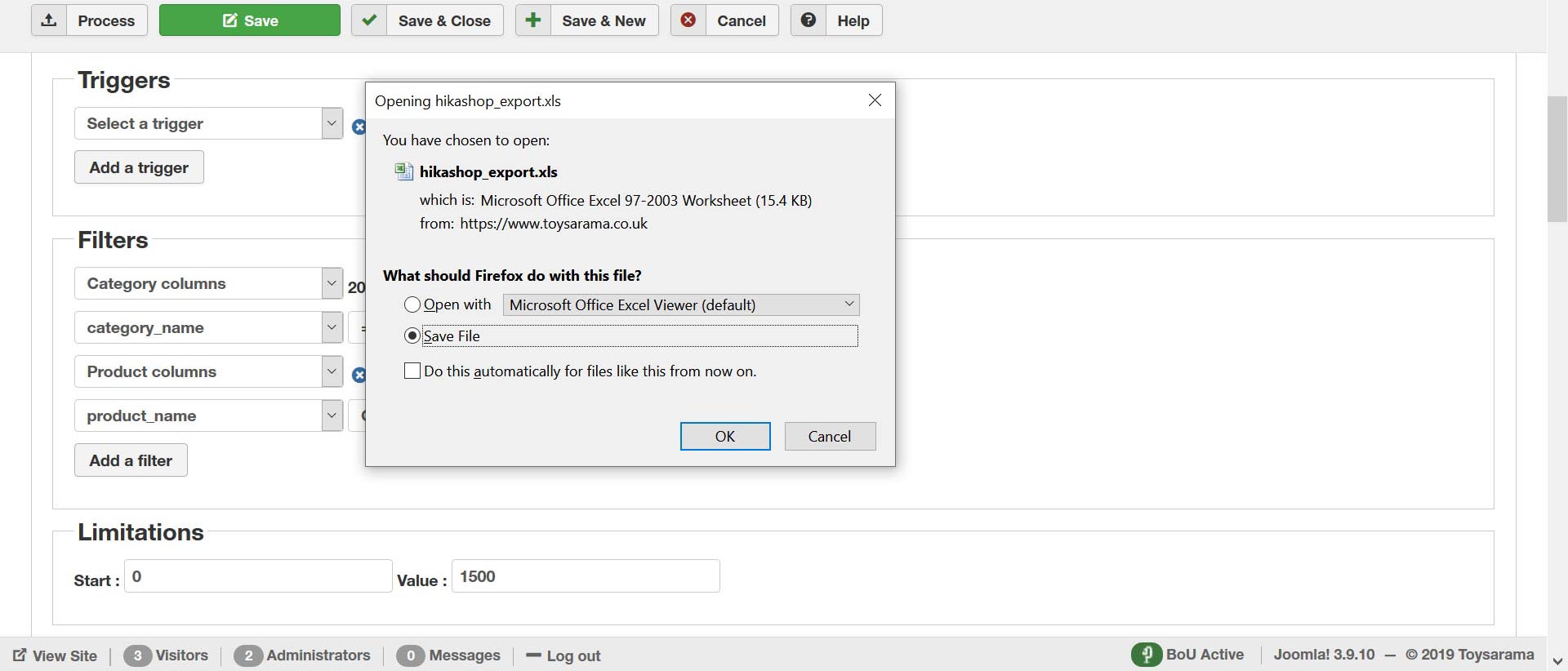Click the Log out link
The image size is (1568, 671).
[563, 655]
